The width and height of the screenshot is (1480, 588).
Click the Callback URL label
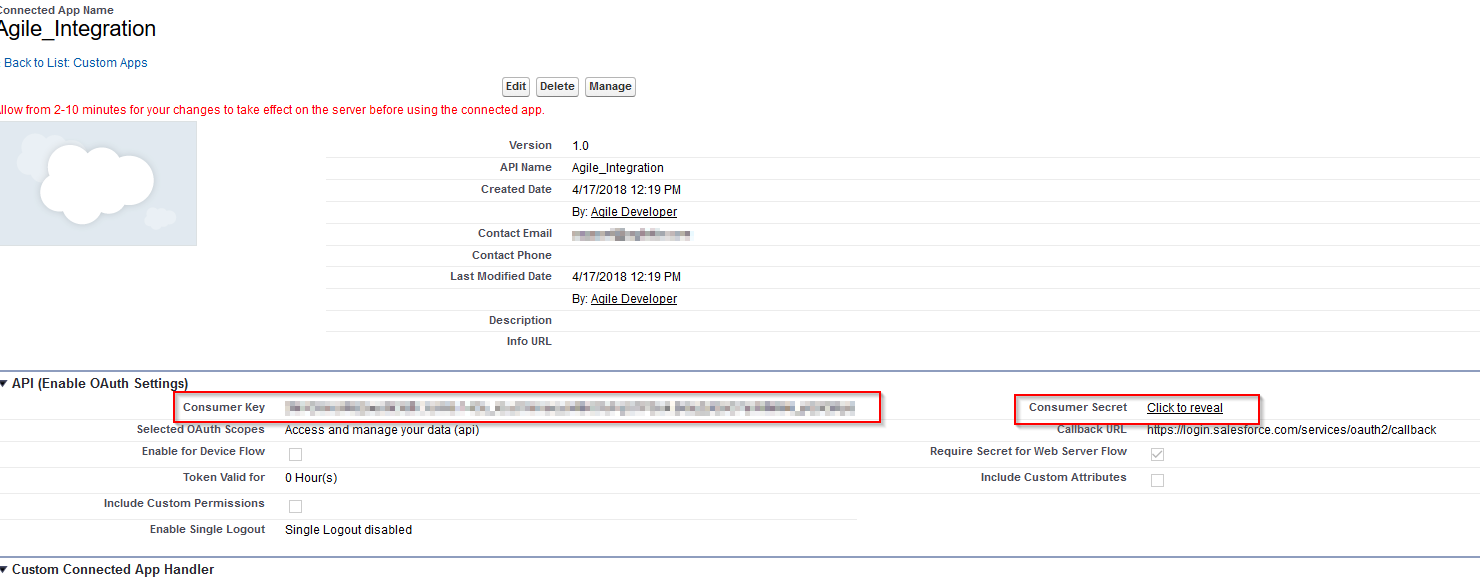[x=1092, y=430]
